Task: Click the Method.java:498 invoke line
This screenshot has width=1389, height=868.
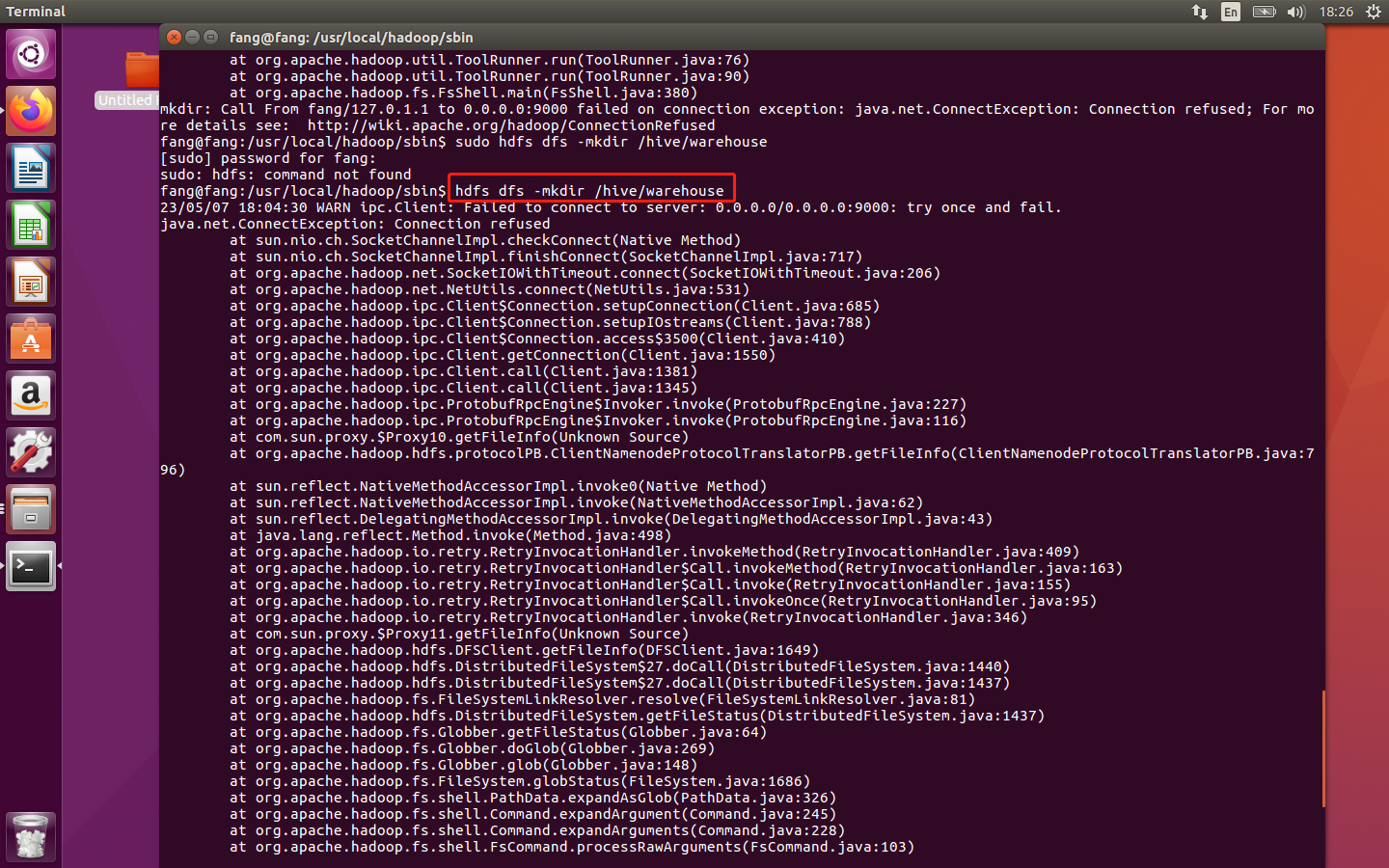Action: point(450,535)
